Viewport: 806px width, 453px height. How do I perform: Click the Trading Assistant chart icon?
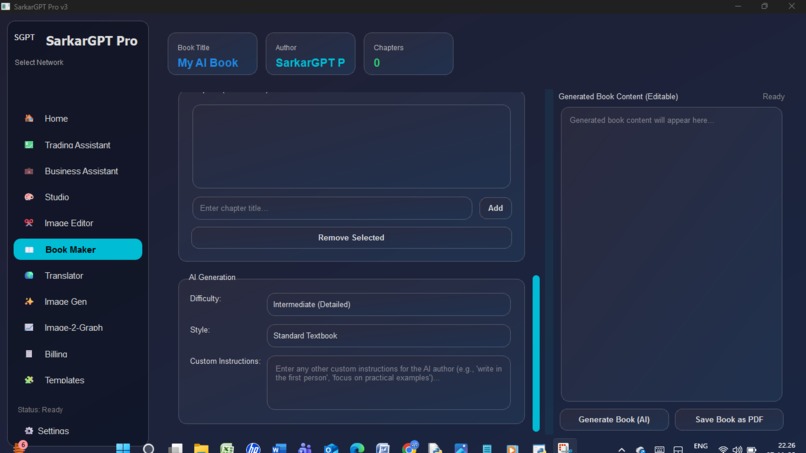pos(29,145)
